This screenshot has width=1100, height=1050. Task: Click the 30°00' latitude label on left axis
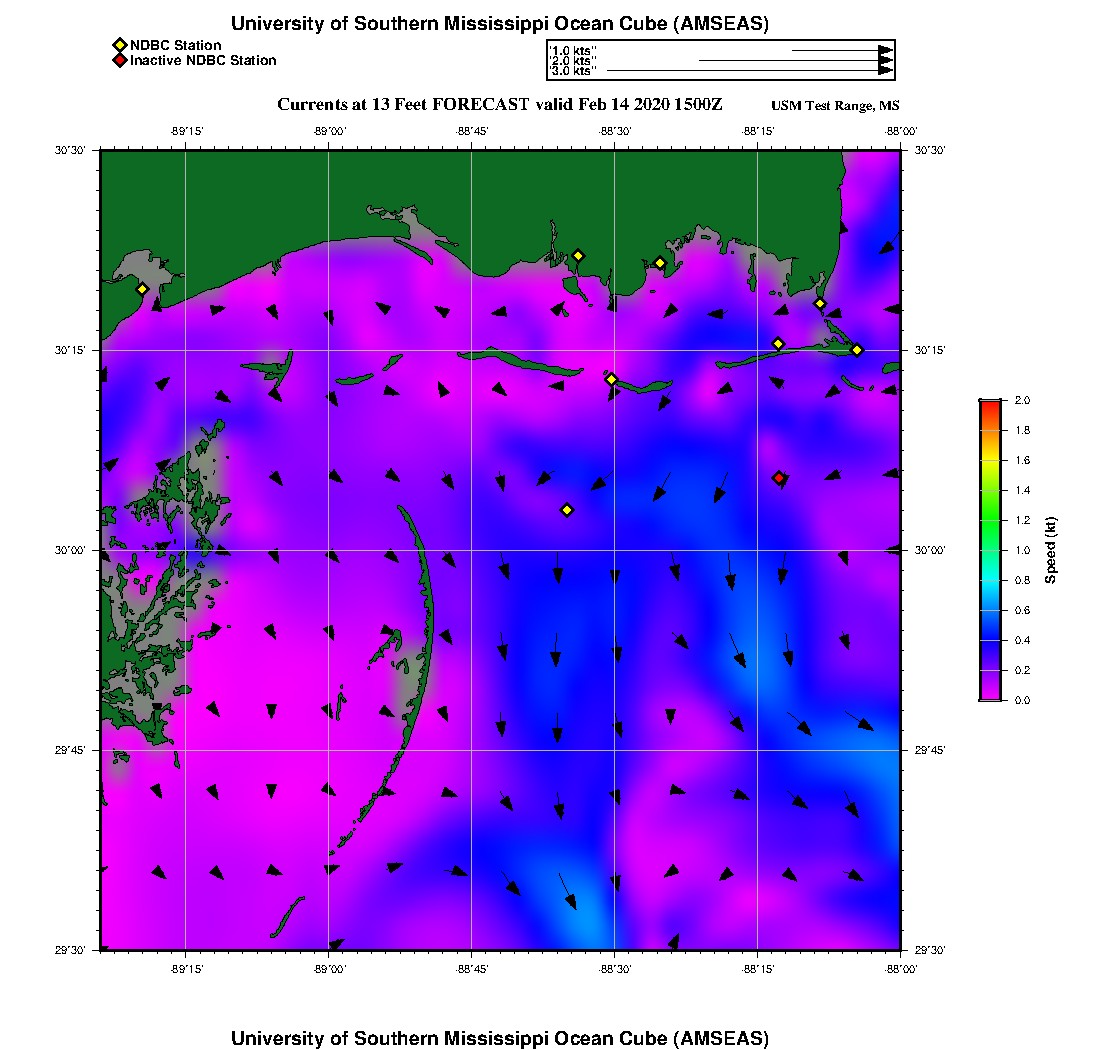pos(72,550)
